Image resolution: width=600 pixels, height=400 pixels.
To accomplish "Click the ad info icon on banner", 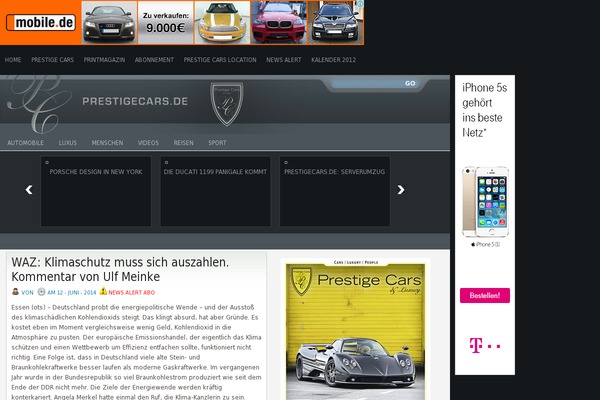I will point(360,3).
